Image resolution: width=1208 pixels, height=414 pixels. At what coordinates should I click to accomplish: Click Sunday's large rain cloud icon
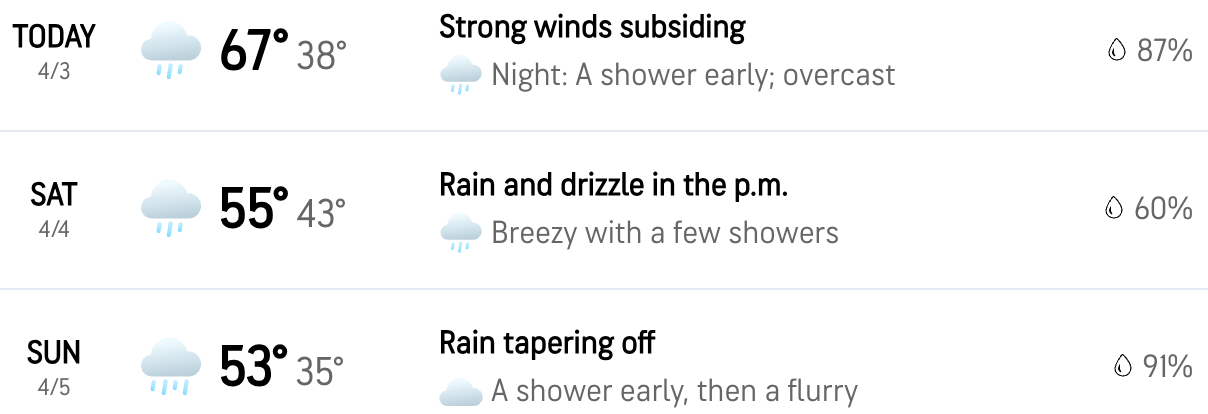click(x=172, y=367)
